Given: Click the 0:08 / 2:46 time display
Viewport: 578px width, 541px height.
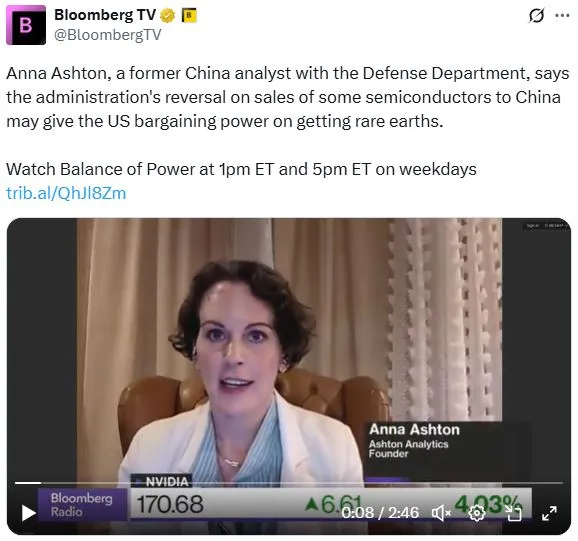Looking at the screenshot, I should pos(380,513).
